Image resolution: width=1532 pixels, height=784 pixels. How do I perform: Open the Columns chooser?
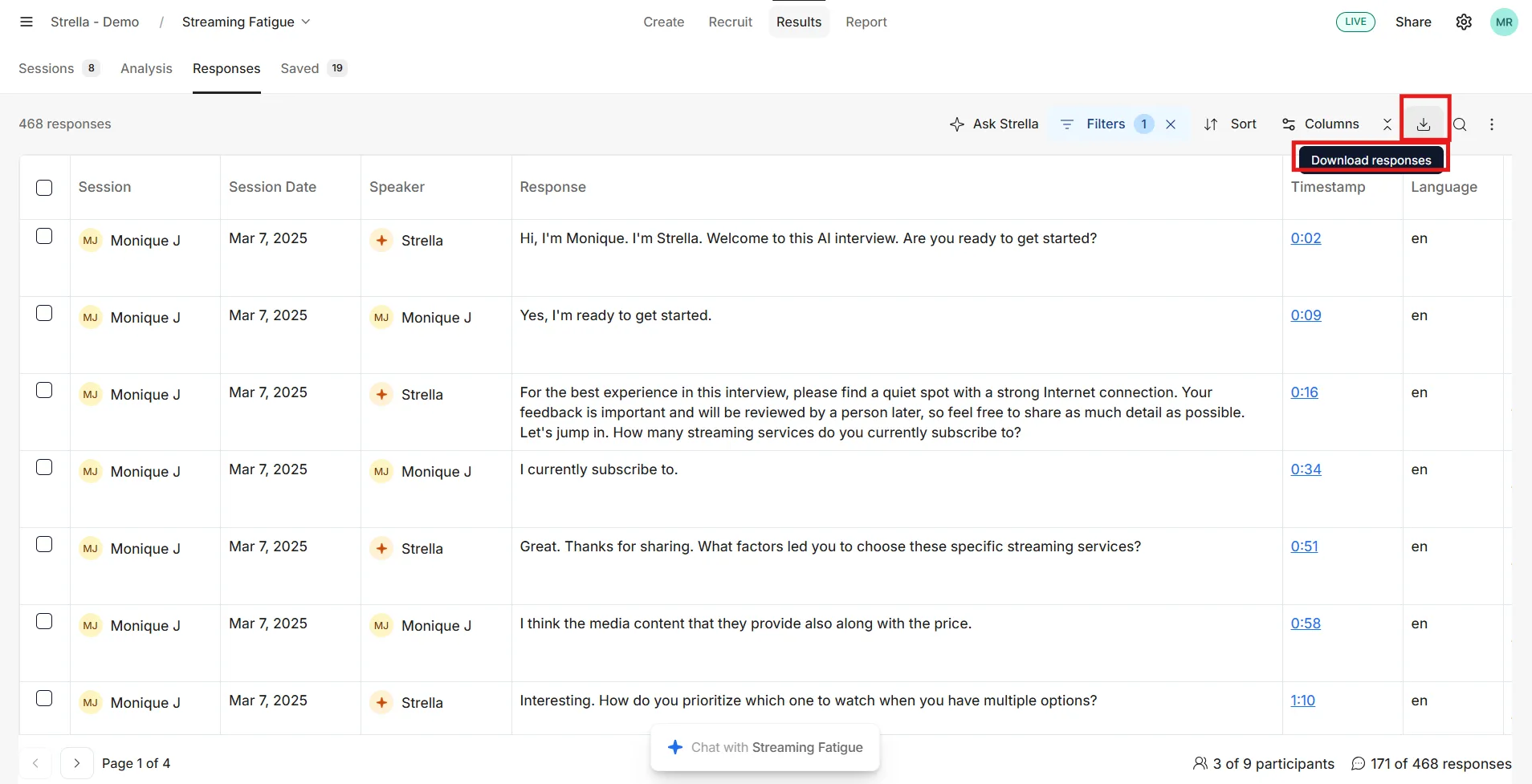coord(1320,124)
